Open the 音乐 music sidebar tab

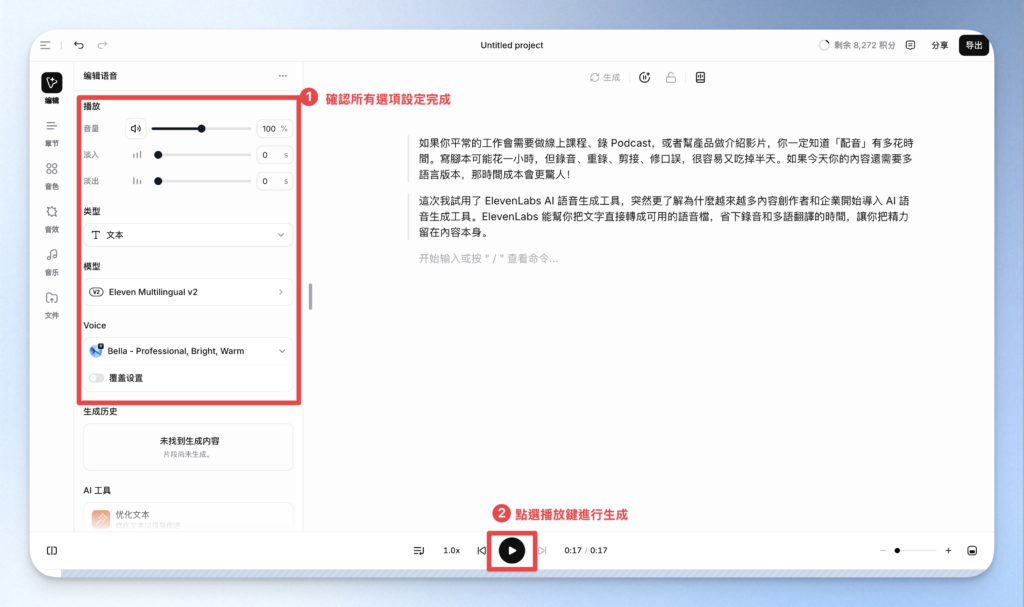point(52,262)
